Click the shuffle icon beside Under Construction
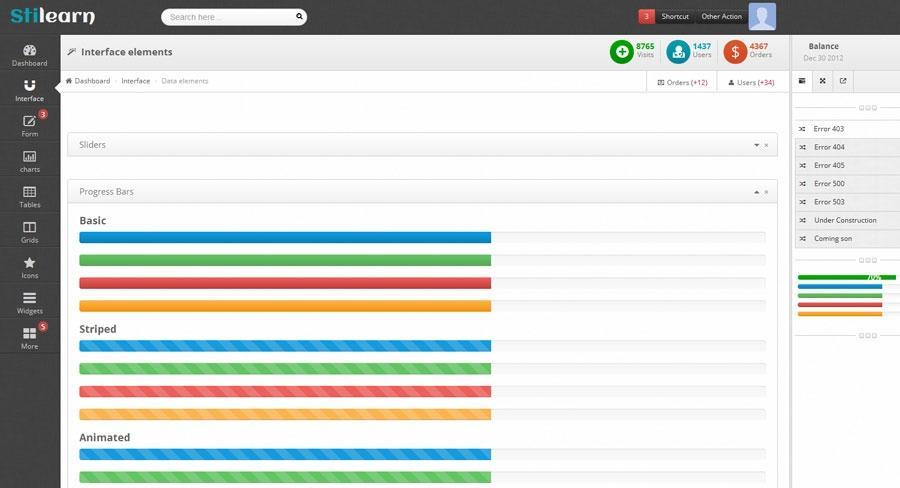 (x=802, y=220)
